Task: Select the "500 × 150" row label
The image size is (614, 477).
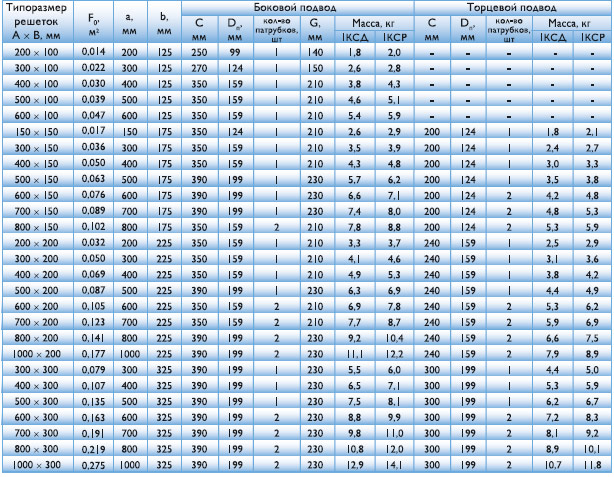Action: coord(36,180)
